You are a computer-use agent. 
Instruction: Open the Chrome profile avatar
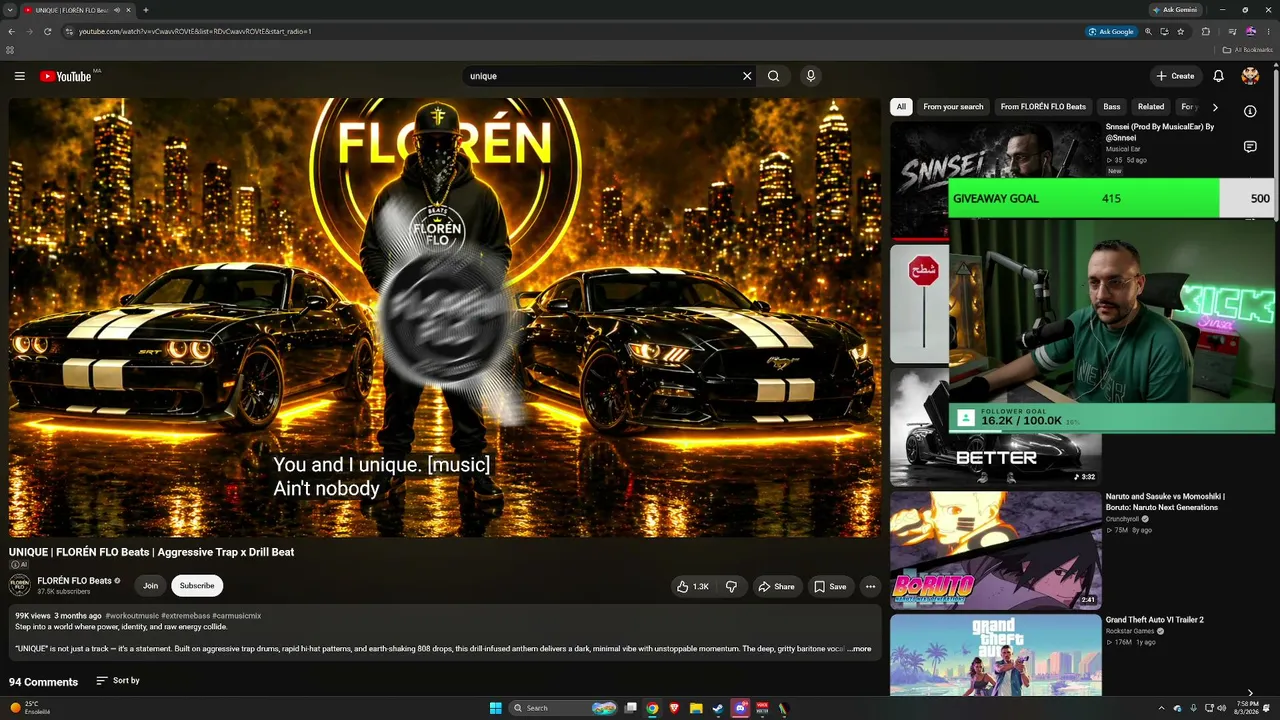(1250, 32)
